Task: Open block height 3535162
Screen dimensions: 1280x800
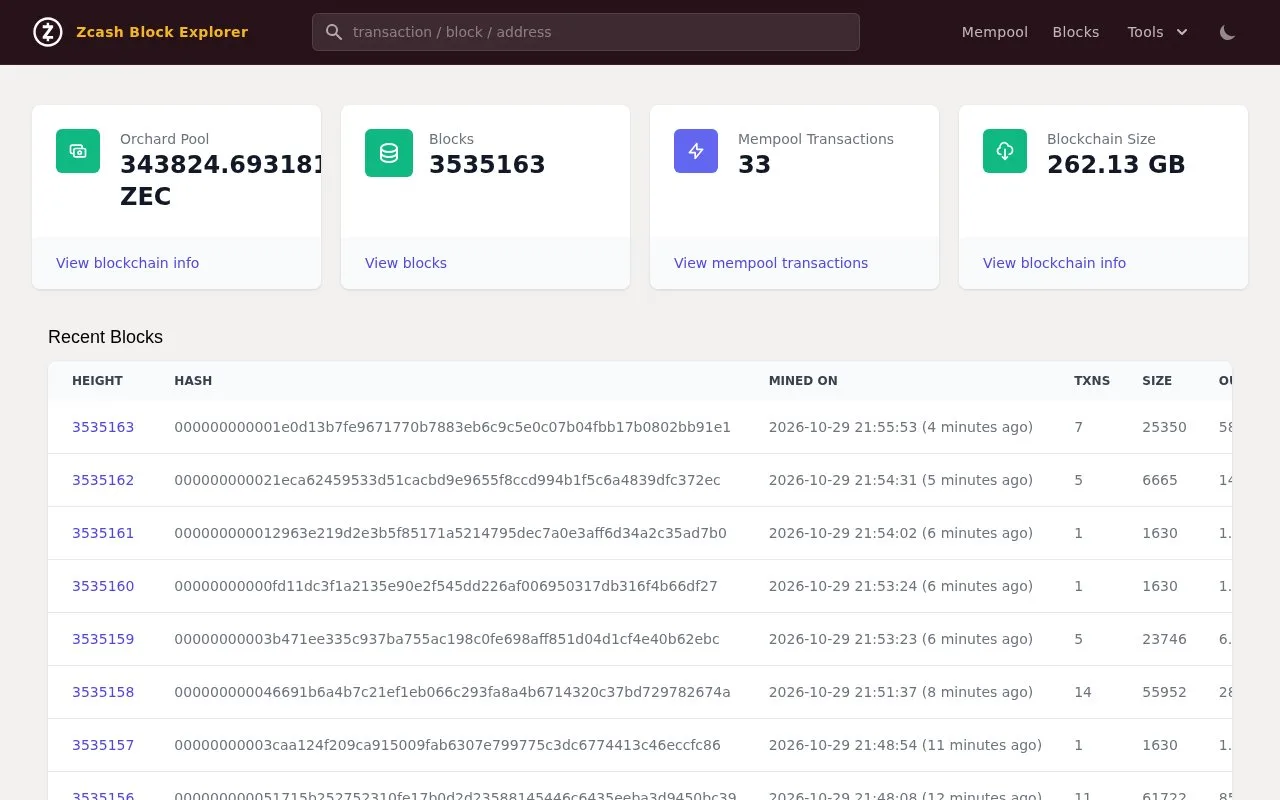Action: [x=103, y=480]
